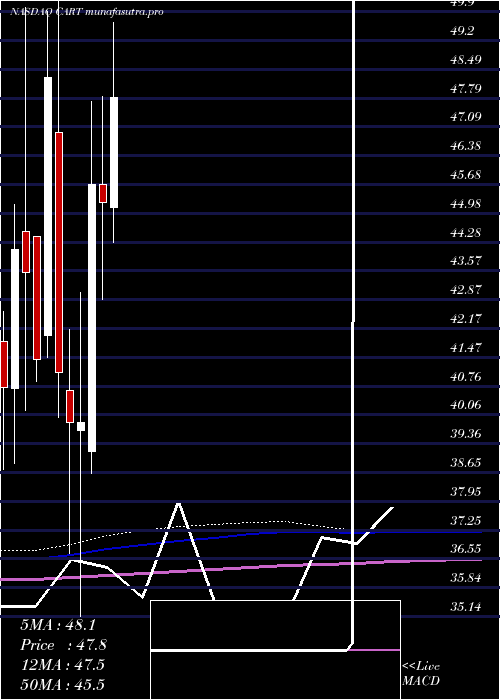This screenshot has height=700, width=500.
Task: Click the 37.95 price axis label
Action: click(466, 492)
